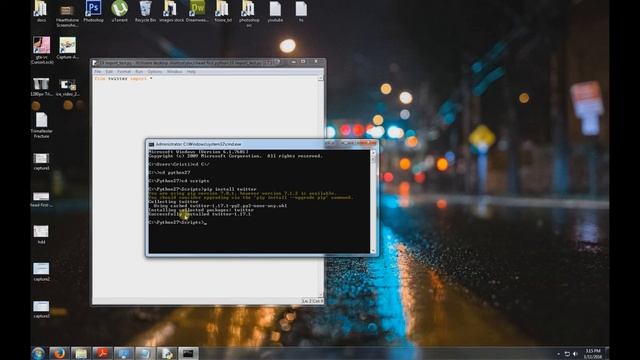Image resolution: width=640 pixels, height=360 pixels.
Task: Open the Help menu in IDLE
Action: 191,71
